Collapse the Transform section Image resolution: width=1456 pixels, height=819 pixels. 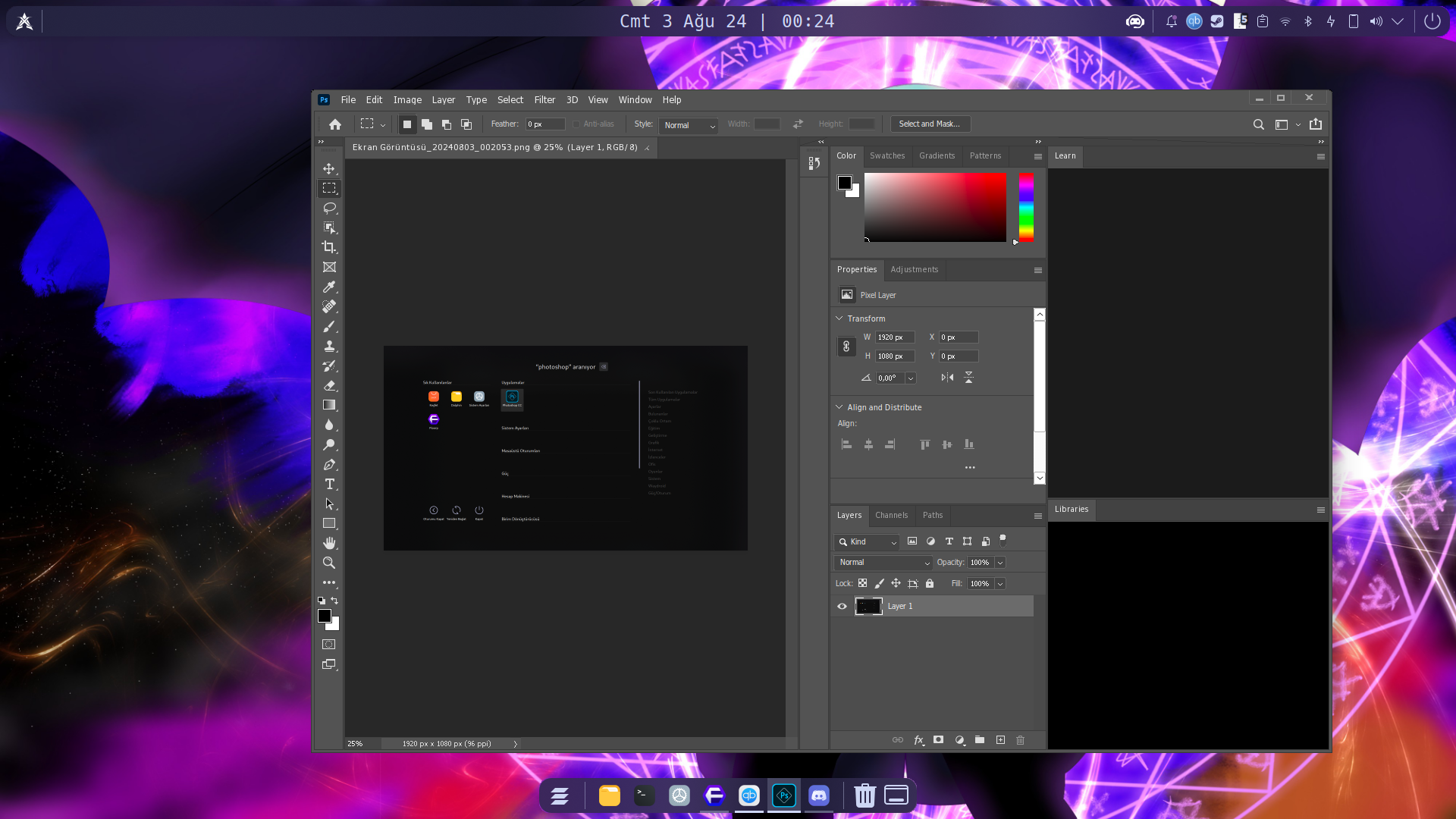point(839,318)
